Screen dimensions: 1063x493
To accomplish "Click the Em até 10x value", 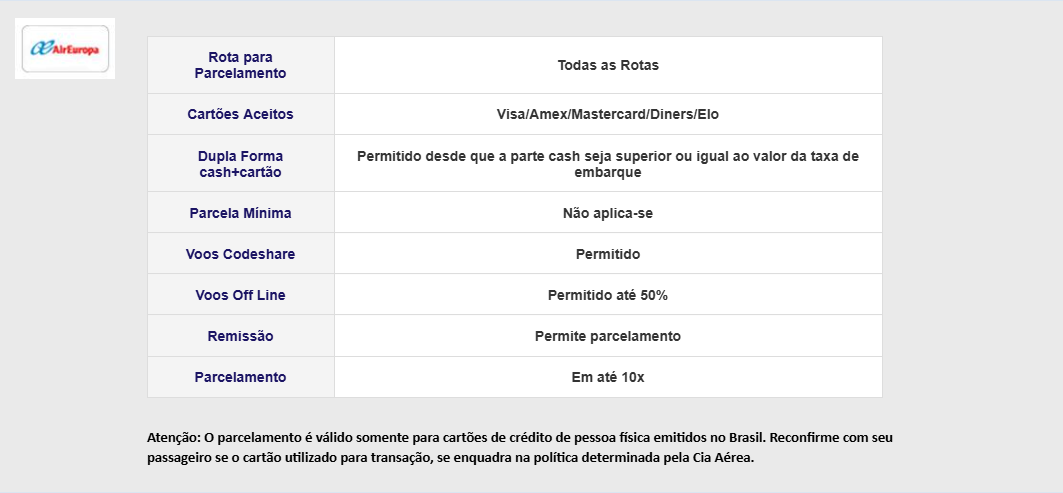I will (608, 377).
